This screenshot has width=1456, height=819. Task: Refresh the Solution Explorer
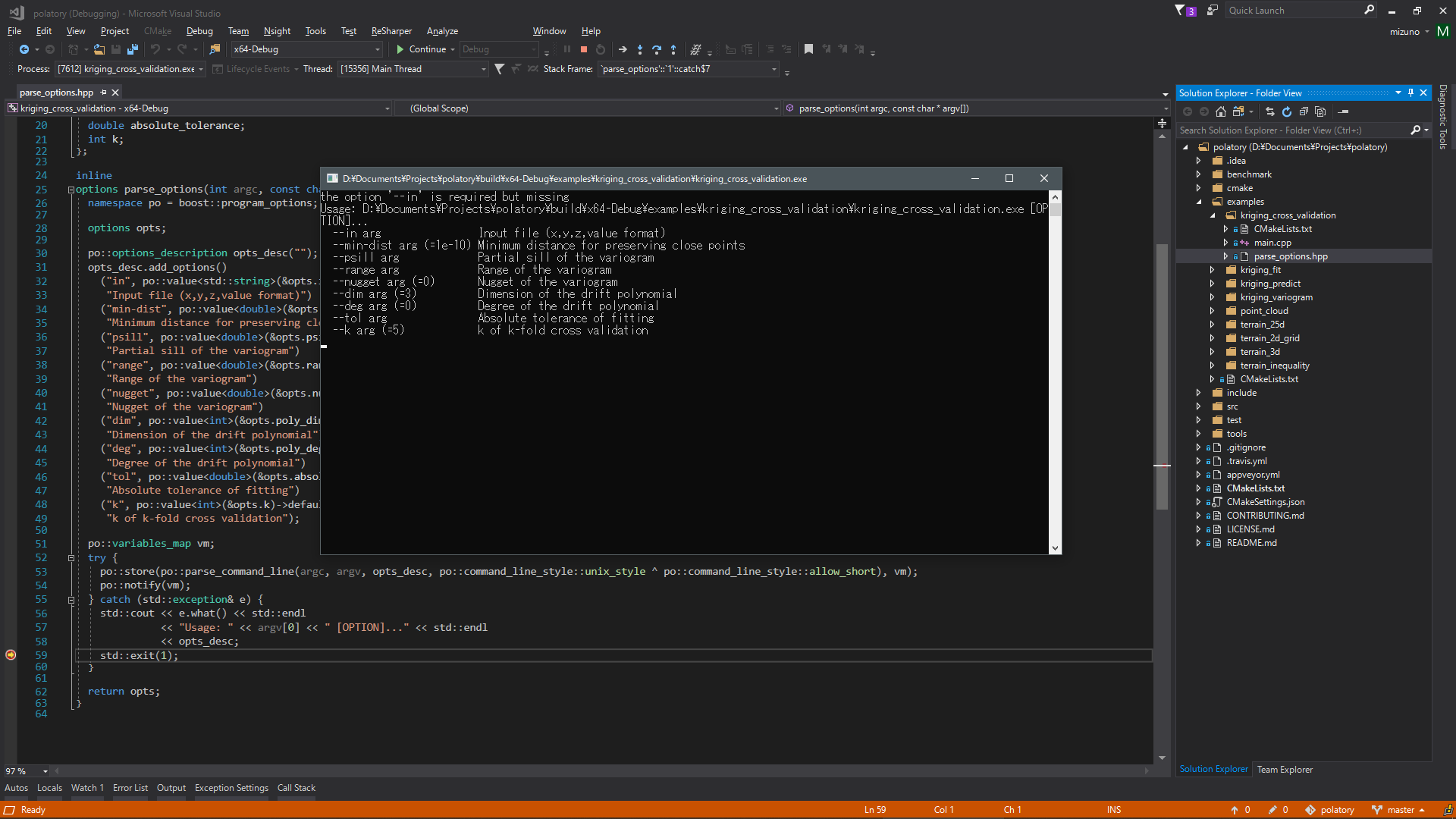1287,111
